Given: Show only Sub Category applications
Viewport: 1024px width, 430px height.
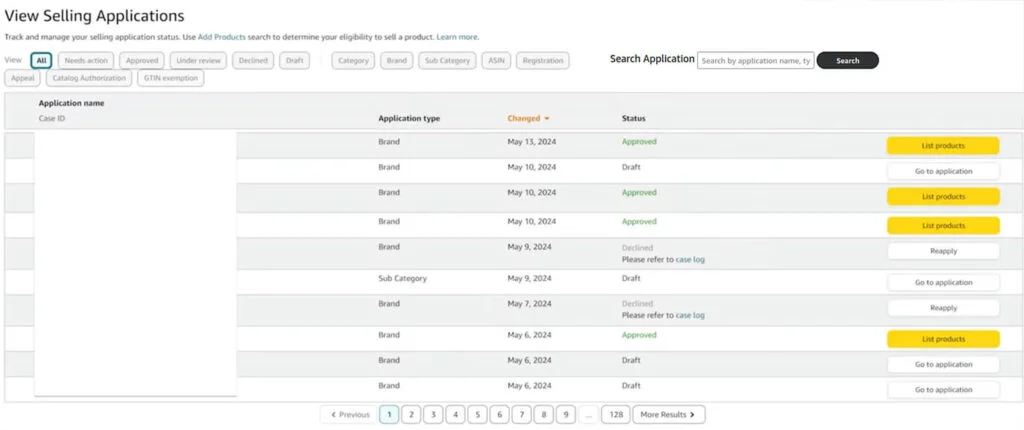Looking at the screenshot, I should pyautogui.click(x=445, y=61).
